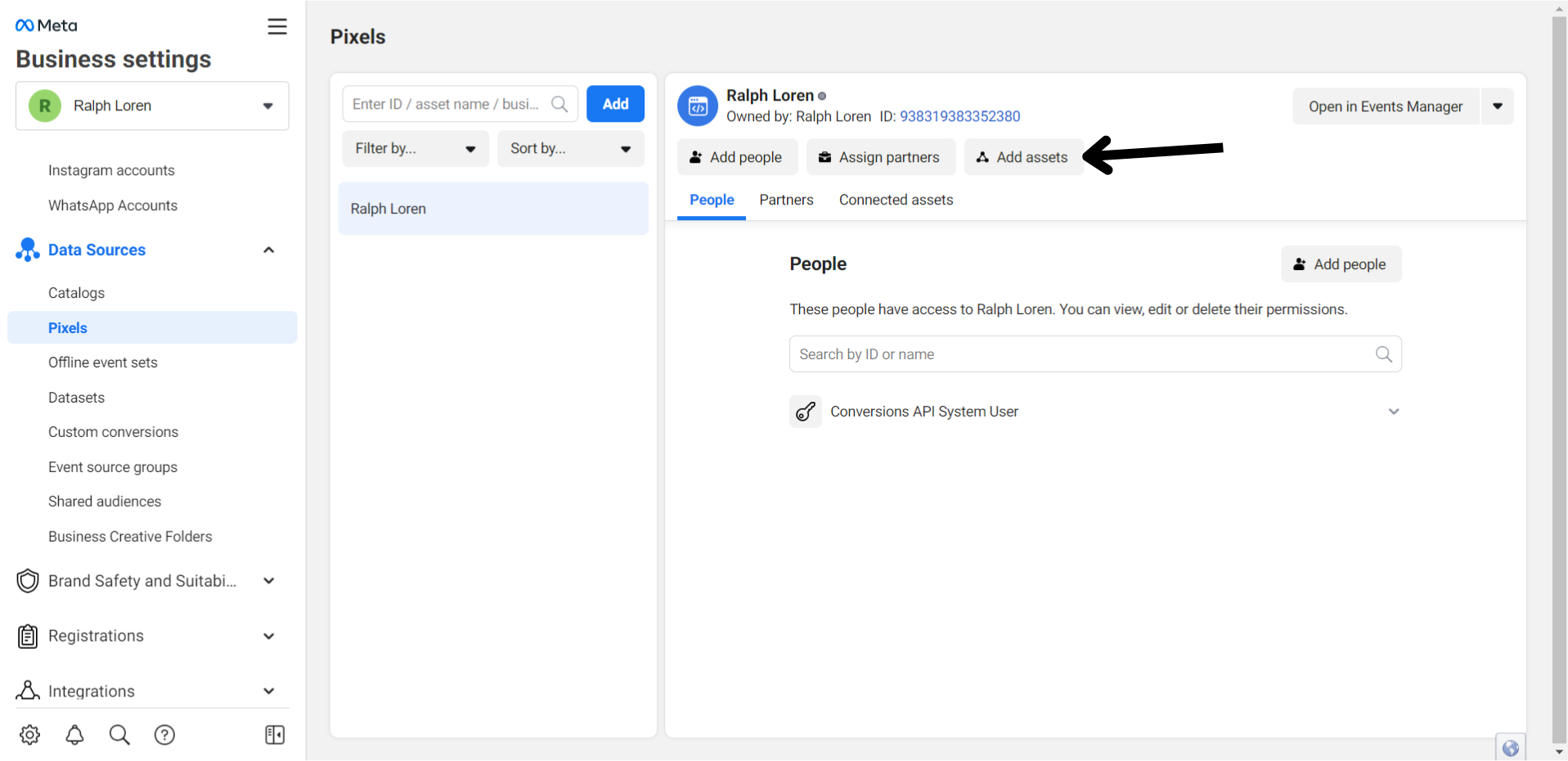Click Add people button in pixel header
Image resolution: width=1568 pixels, height=761 pixels.
pos(737,157)
